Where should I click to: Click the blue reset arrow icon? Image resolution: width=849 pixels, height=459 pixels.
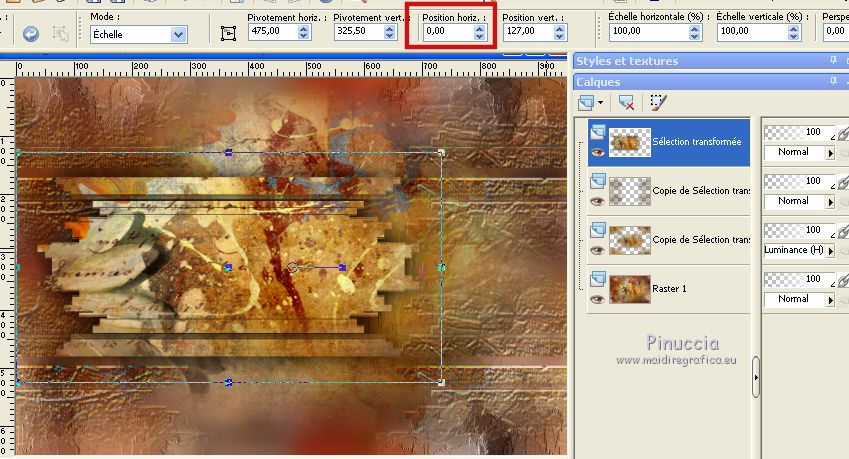(x=31, y=35)
